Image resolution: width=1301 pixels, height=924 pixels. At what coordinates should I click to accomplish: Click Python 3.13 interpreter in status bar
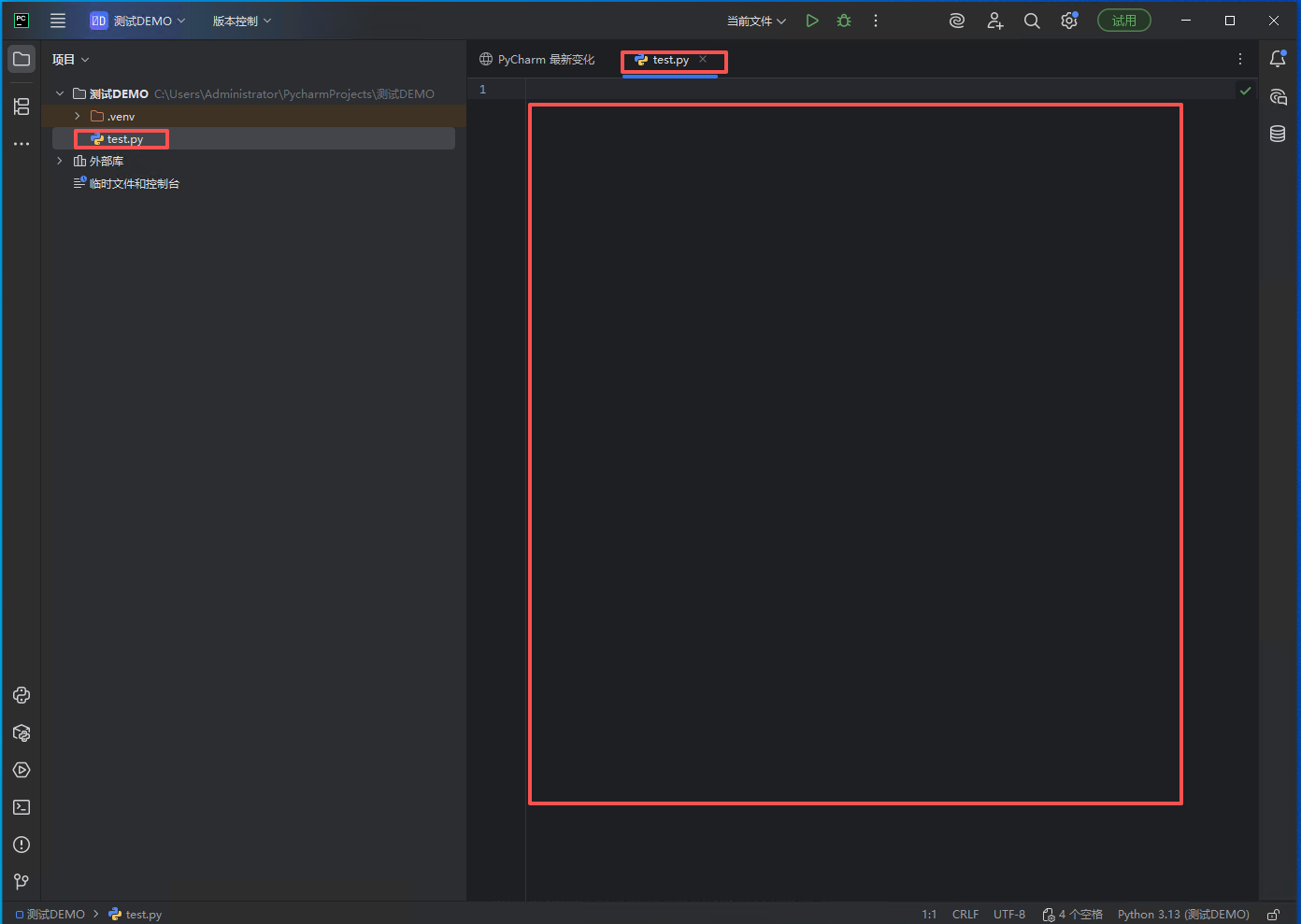point(1182,915)
